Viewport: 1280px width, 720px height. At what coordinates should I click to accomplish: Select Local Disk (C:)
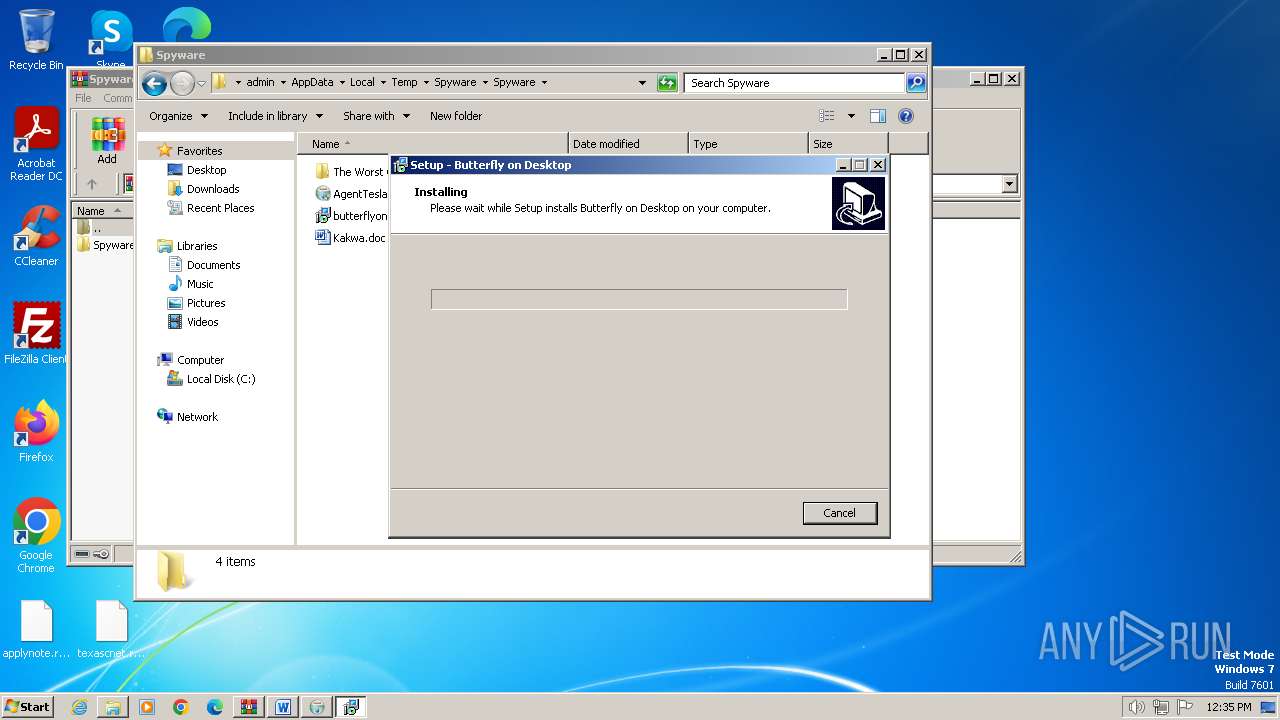220,379
